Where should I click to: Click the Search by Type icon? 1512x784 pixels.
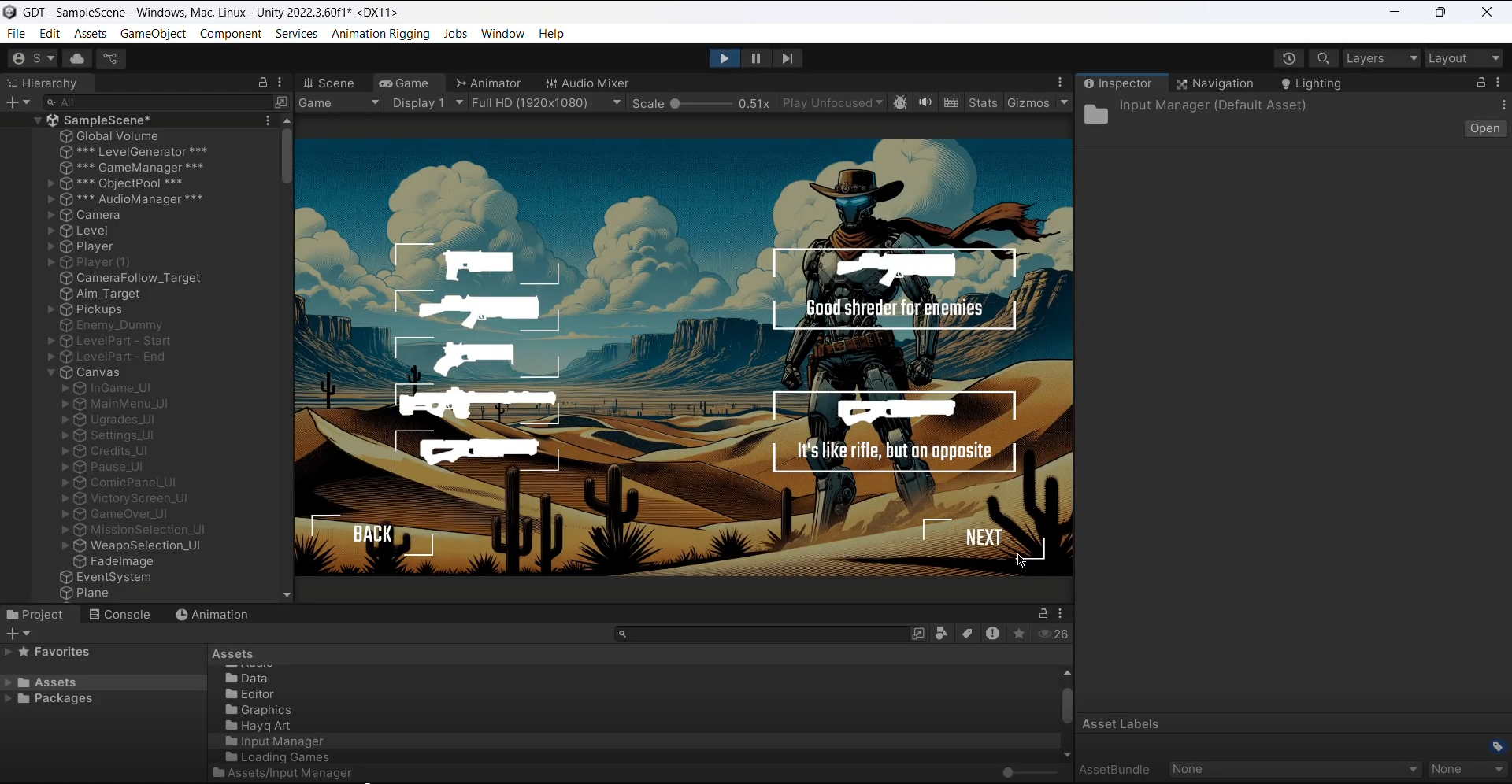coord(942,634)
